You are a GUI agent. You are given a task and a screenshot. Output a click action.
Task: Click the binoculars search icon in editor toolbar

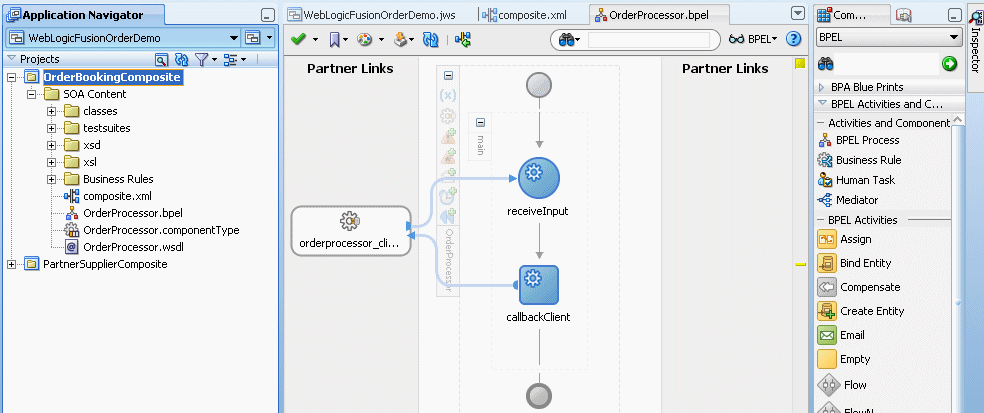pyautogui.click(x=567, y=40)
